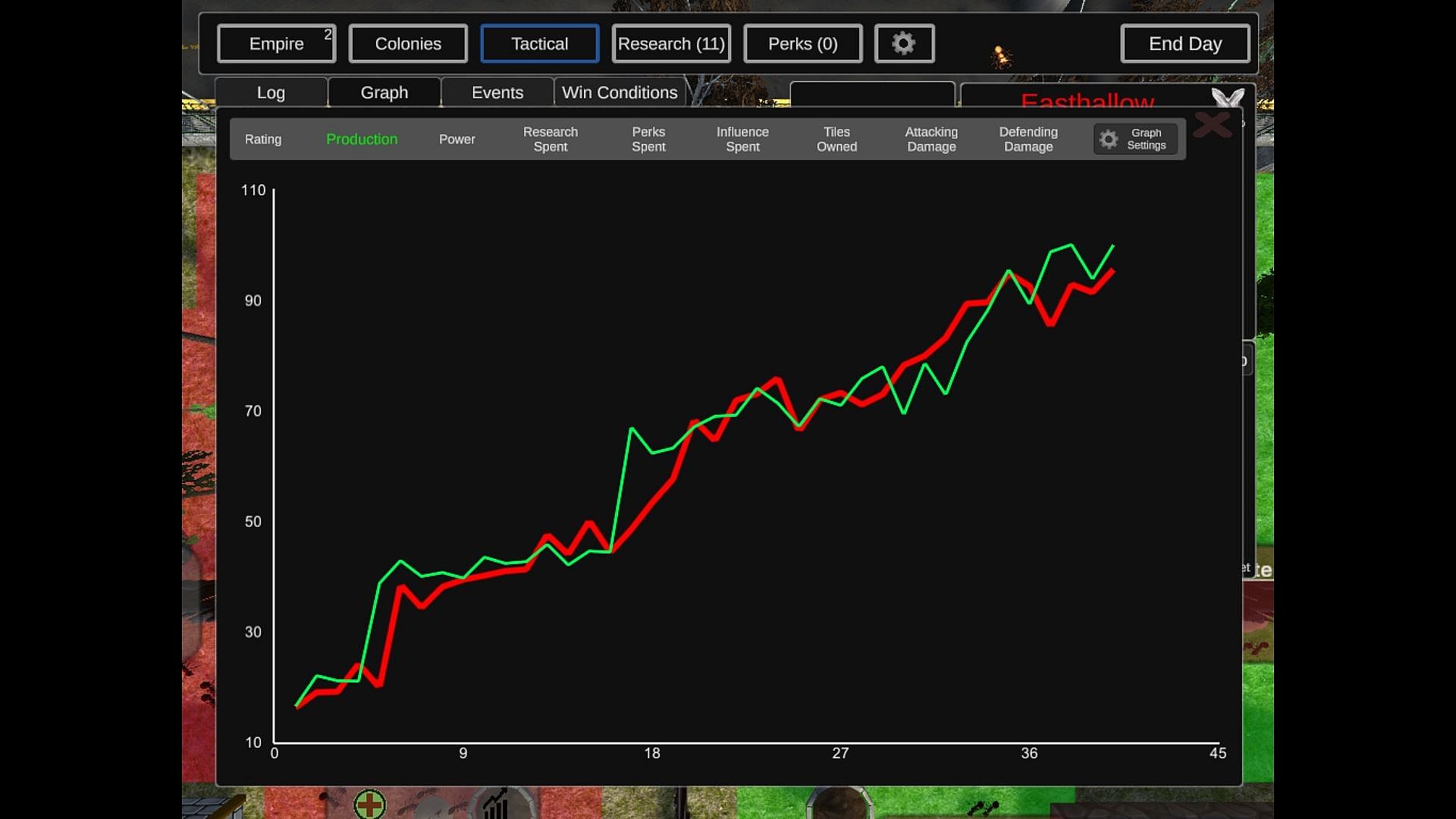Click the Graph Settings gear icon

click(1109, 140)
